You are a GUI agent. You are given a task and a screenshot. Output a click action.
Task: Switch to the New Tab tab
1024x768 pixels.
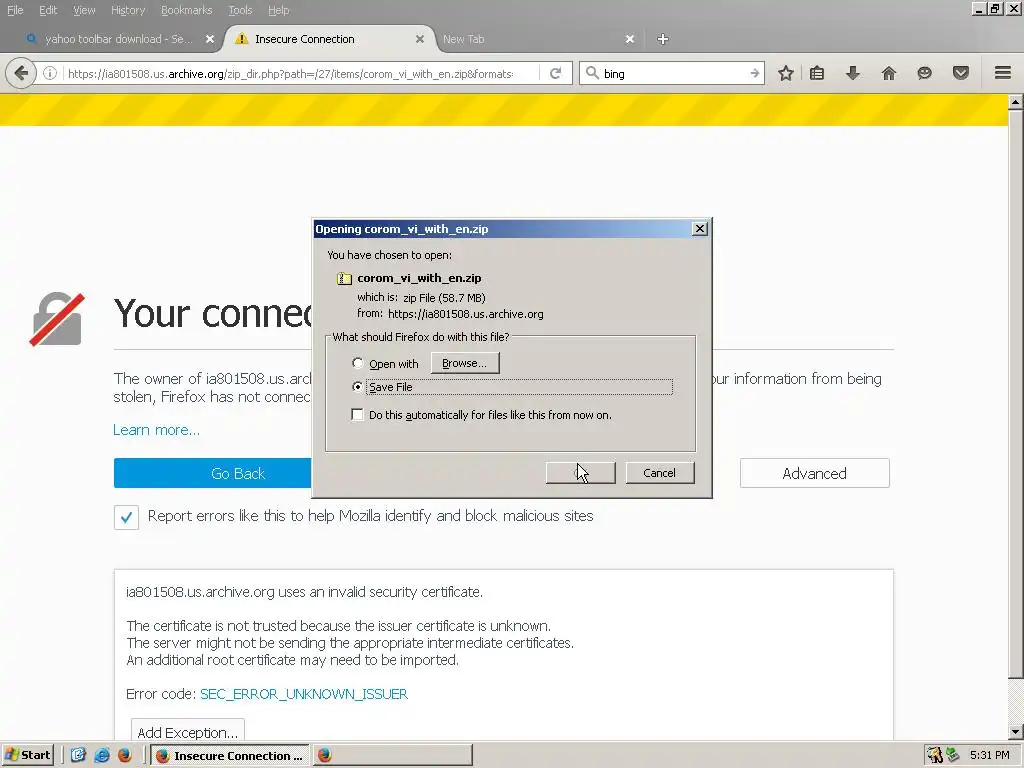536,39
